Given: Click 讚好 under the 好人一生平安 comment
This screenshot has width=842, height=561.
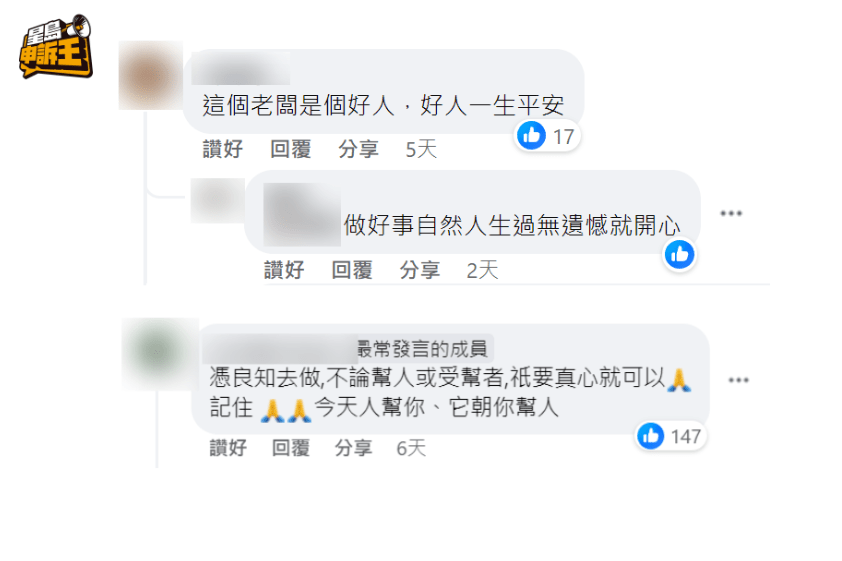Looking at the screenshot, I should point(223,149).
